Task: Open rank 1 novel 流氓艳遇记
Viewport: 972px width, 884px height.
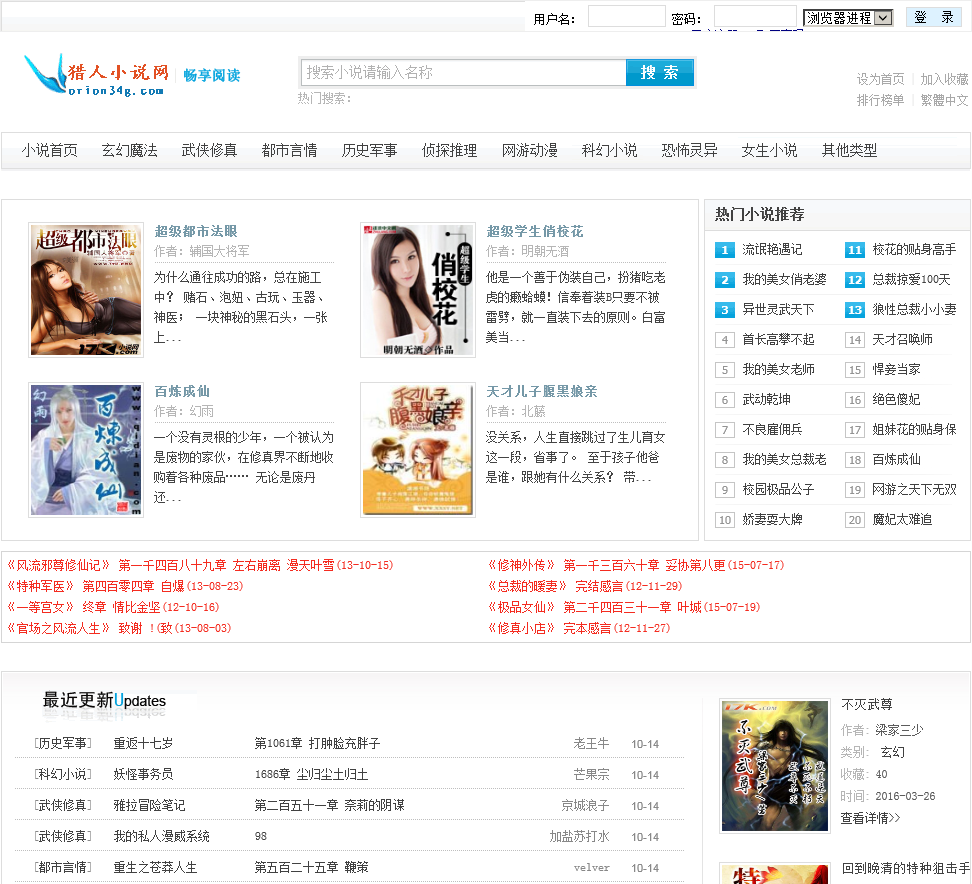Action: click(772, 250)
